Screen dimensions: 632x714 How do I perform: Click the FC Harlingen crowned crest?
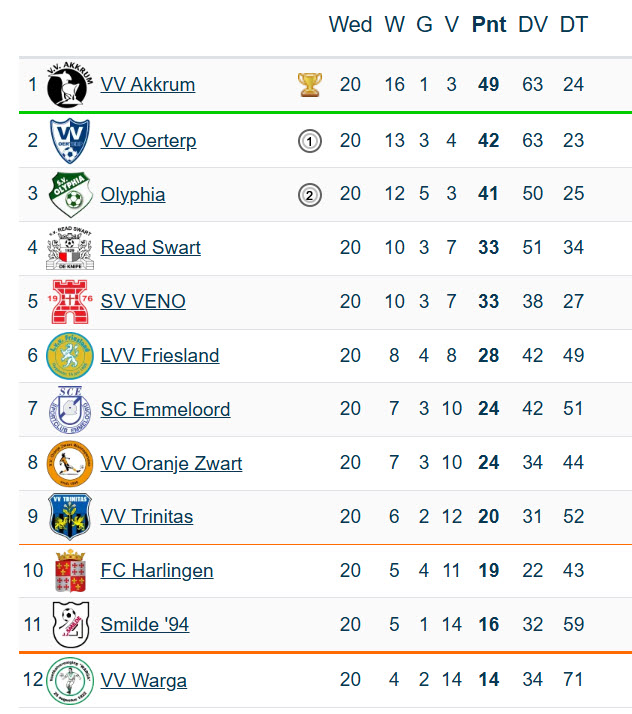70,571
